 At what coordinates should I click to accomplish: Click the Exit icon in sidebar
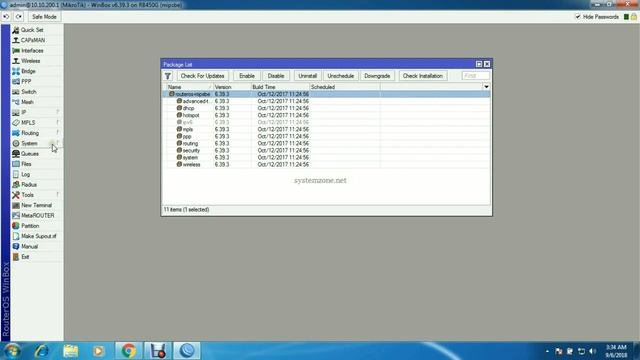16,257
